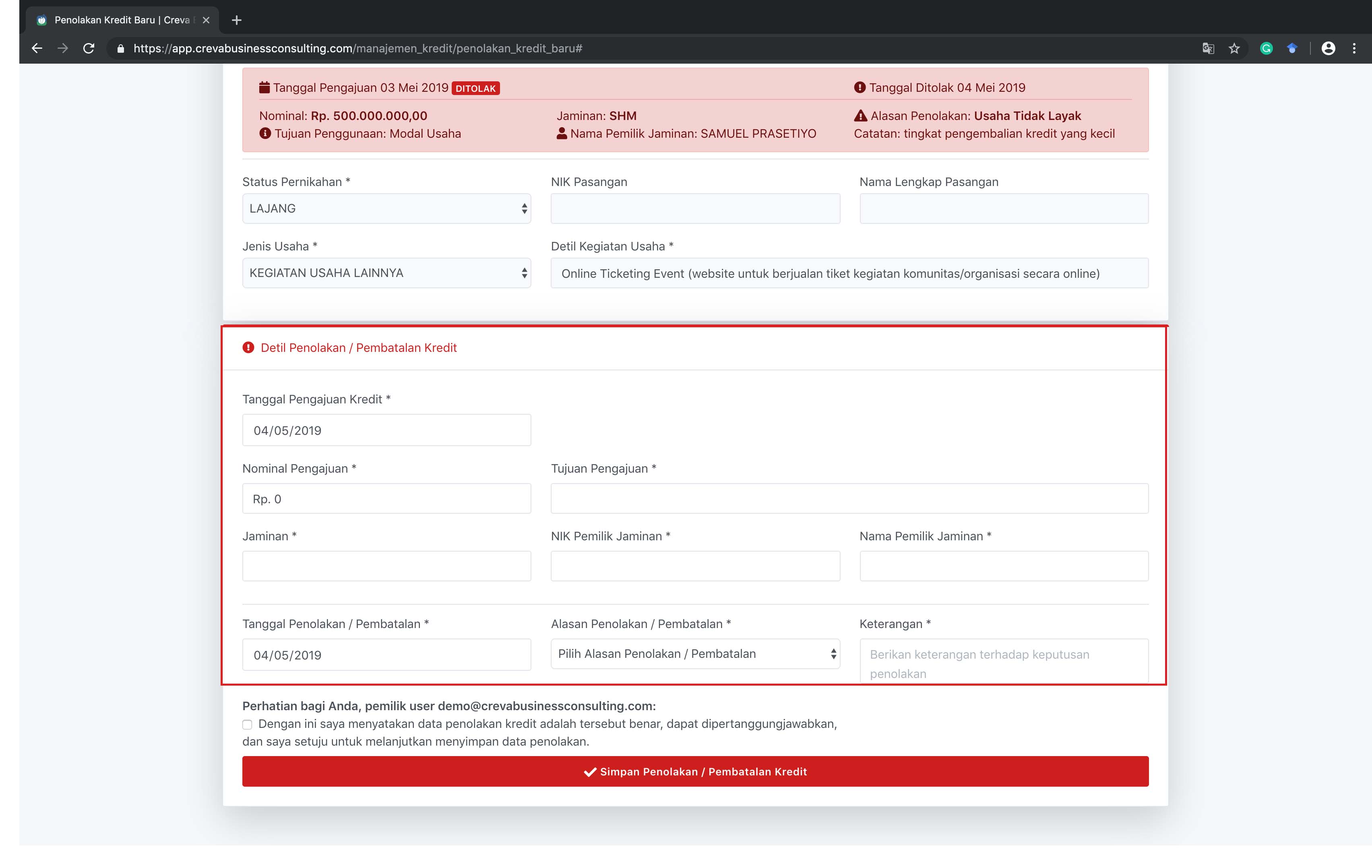Click the Nama Pemilik Jaminan input field
The width and height of the screenshot is (1372, 868).
pos(1004,566)
